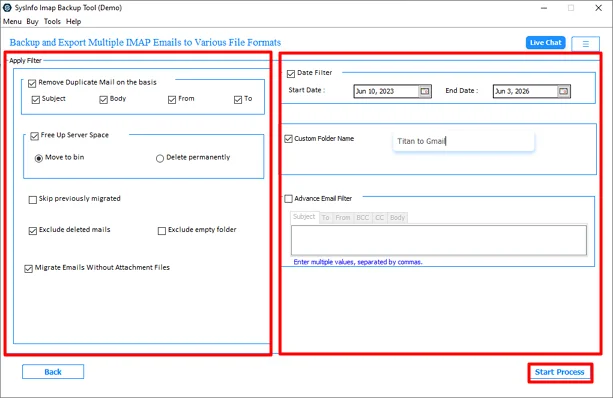Click the End Date field showing Jun 3, 2026
Screen dimensions: 613x398
tap(525, 91)
